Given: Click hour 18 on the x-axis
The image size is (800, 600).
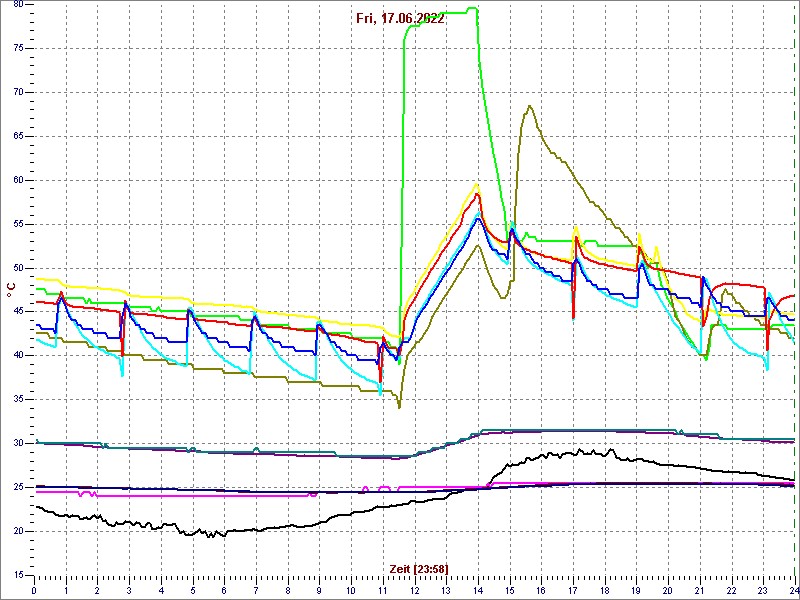Looking at the screenshot, I should (604, 590).
